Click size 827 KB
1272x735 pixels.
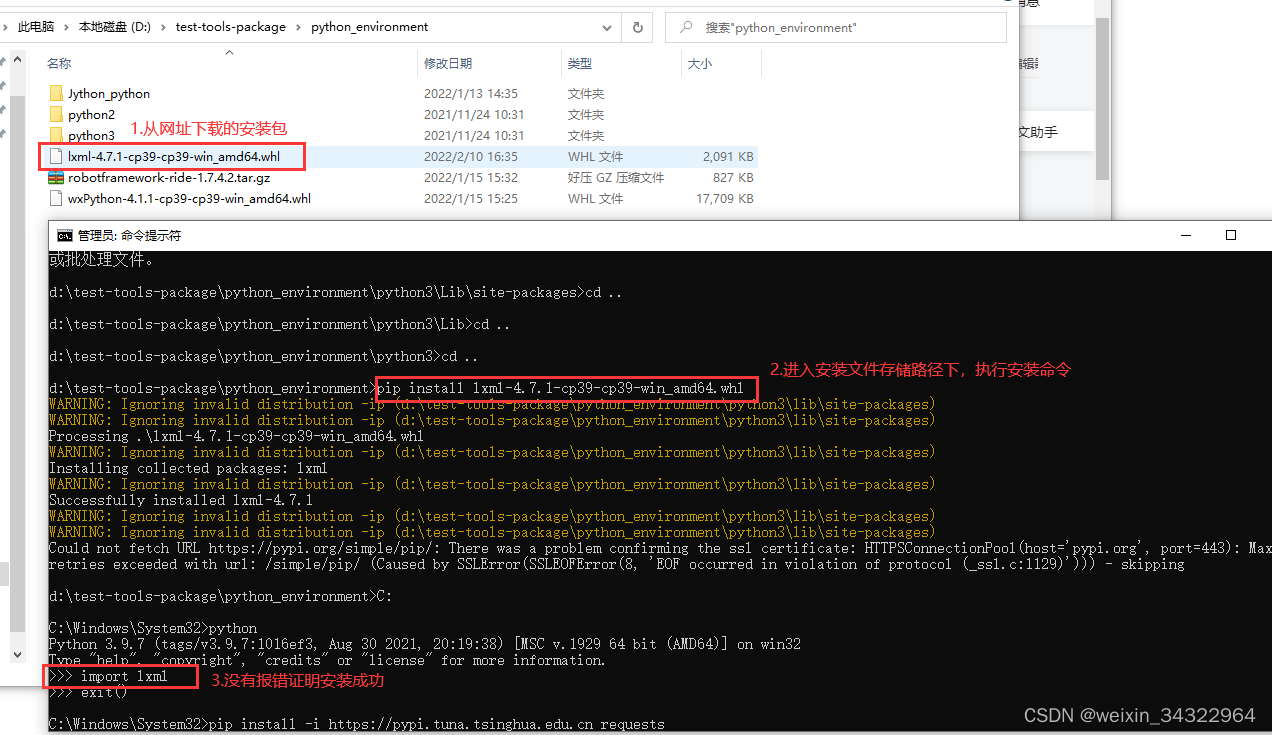733,178
